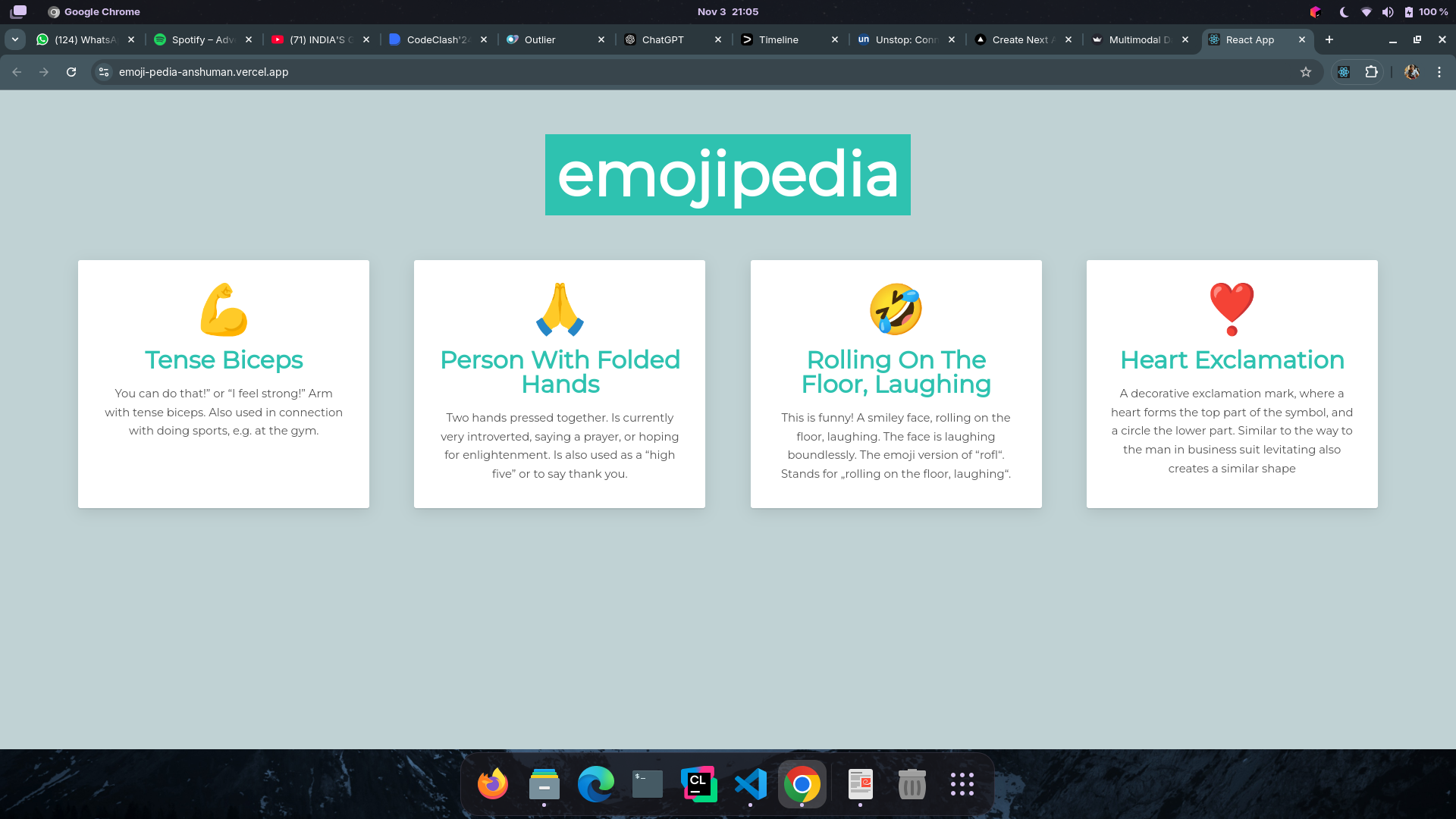Open the Google Chrome menu in the top bar
The image size is (1456, 819).
pos(93,11)
